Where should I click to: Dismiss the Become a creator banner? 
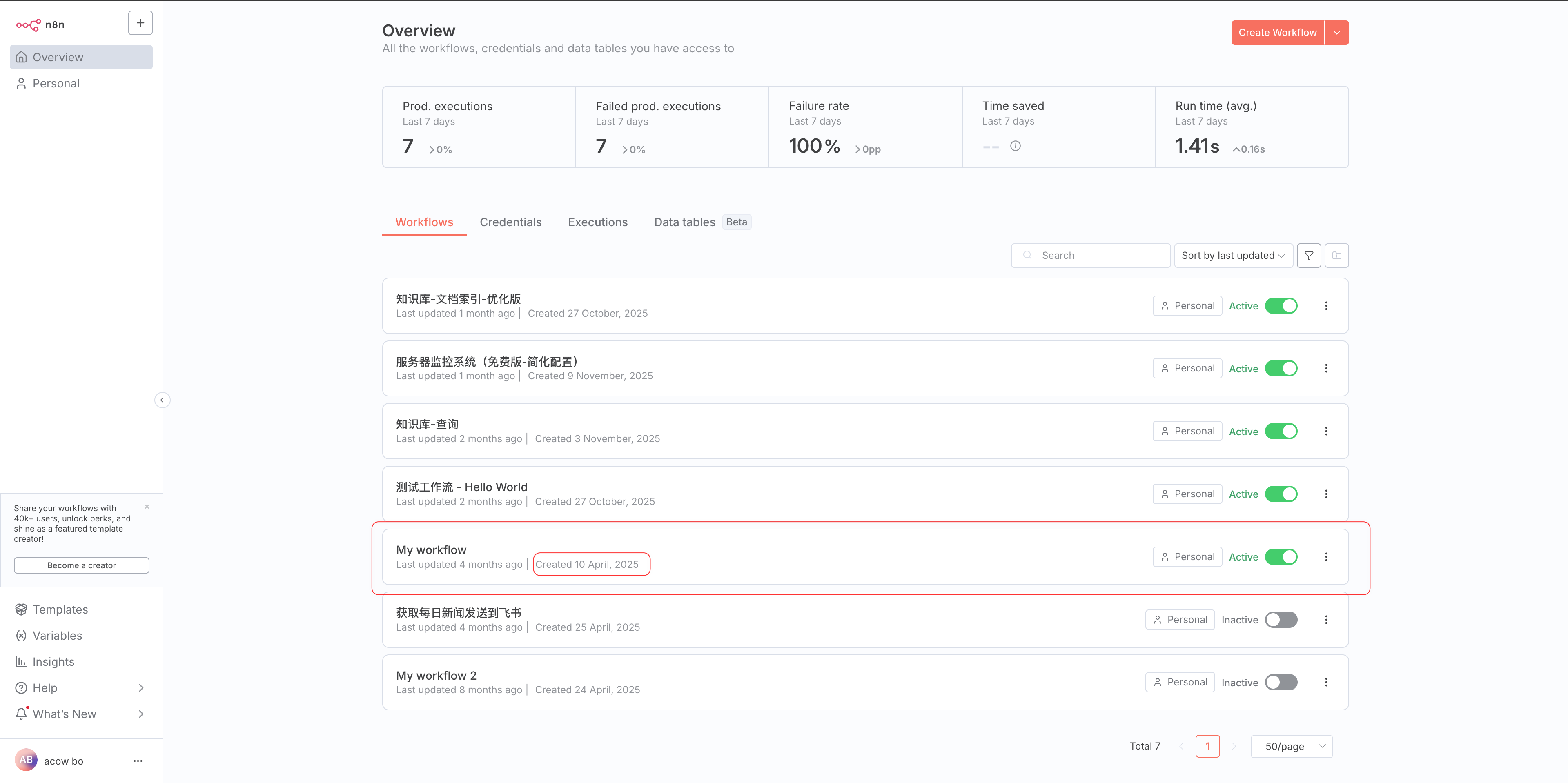click(147, 507)
